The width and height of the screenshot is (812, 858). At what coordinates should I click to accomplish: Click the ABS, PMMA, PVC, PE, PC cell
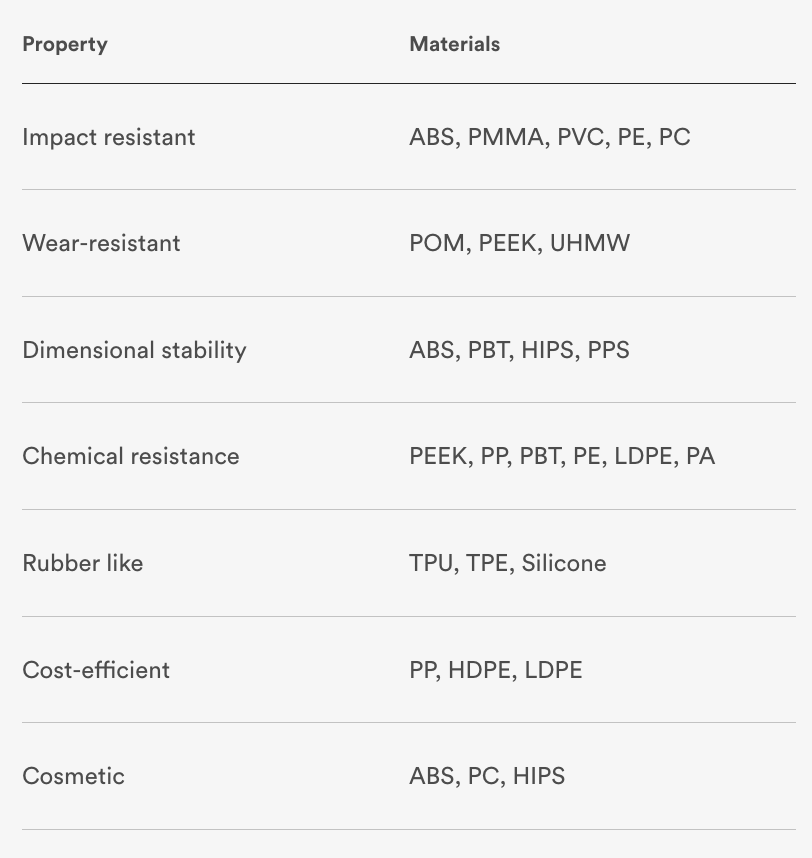point(549,137)
